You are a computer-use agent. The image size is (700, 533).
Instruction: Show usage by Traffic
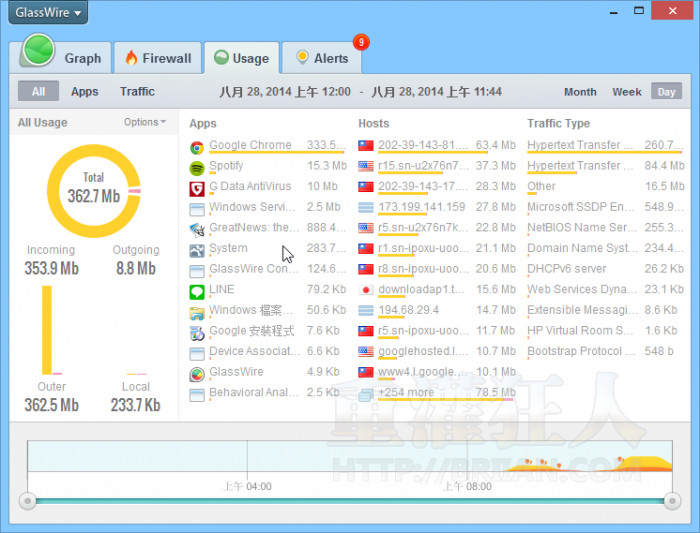[137, 91]
